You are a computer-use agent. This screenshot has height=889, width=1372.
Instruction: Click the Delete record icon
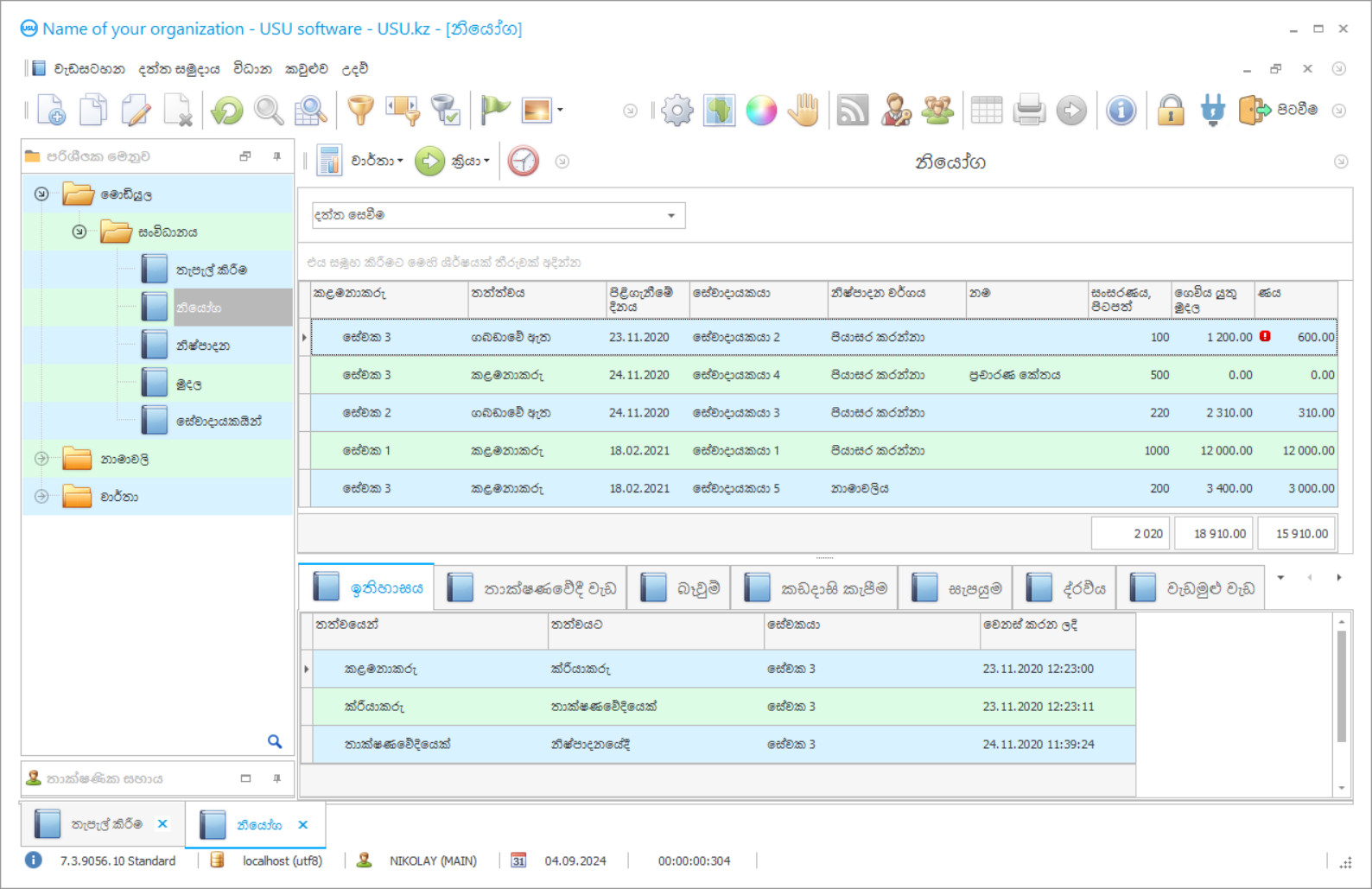178,111
